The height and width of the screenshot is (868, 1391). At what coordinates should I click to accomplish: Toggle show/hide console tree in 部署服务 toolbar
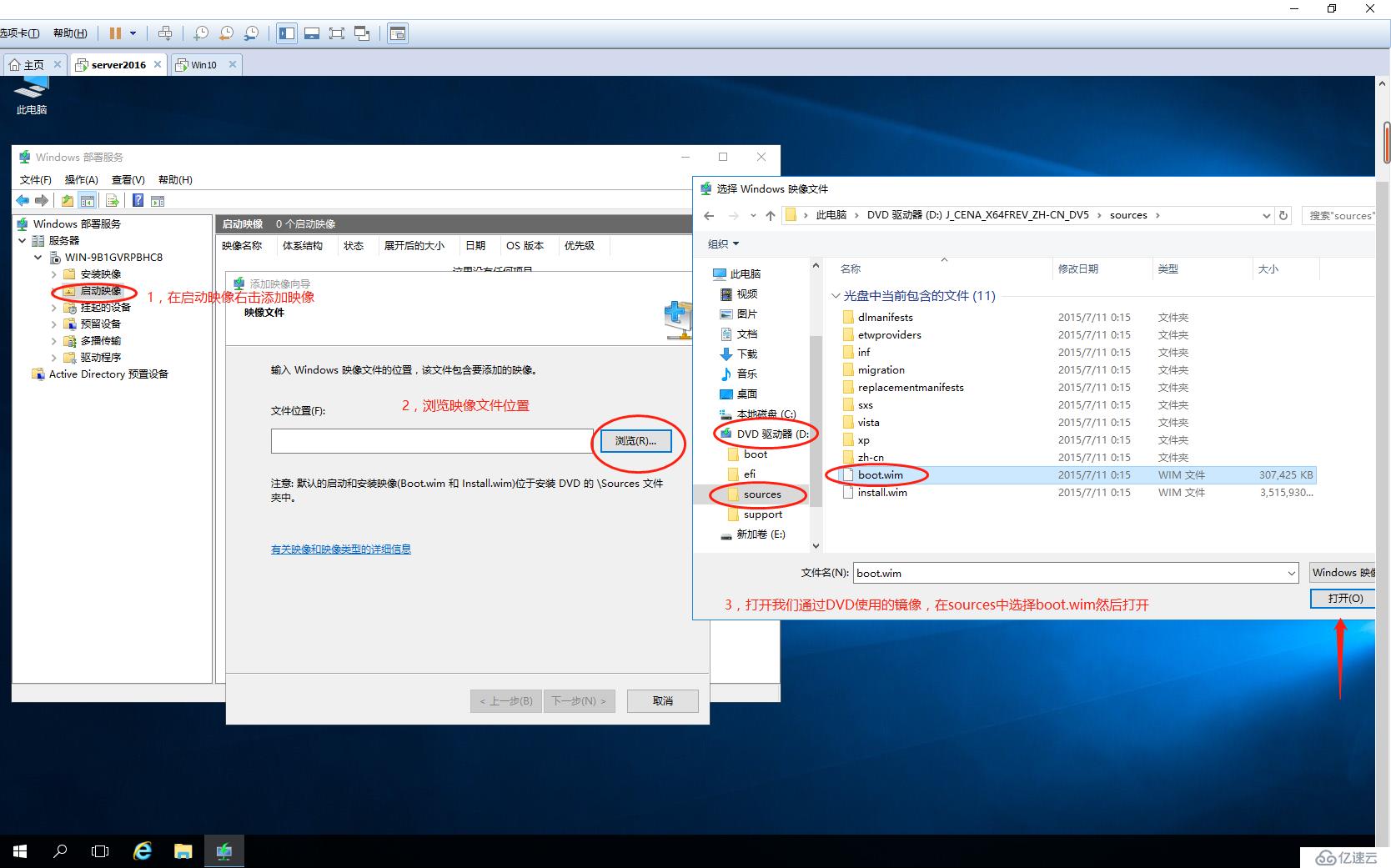(x=87, y=200)
